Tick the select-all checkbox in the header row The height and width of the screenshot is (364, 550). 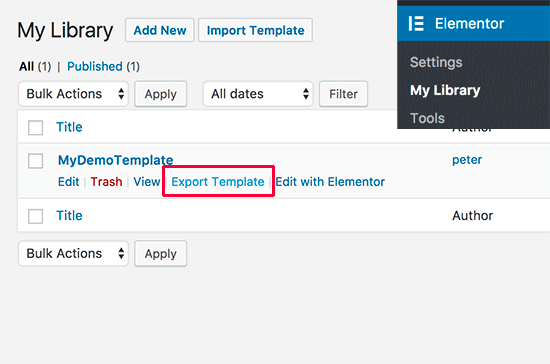35,128
